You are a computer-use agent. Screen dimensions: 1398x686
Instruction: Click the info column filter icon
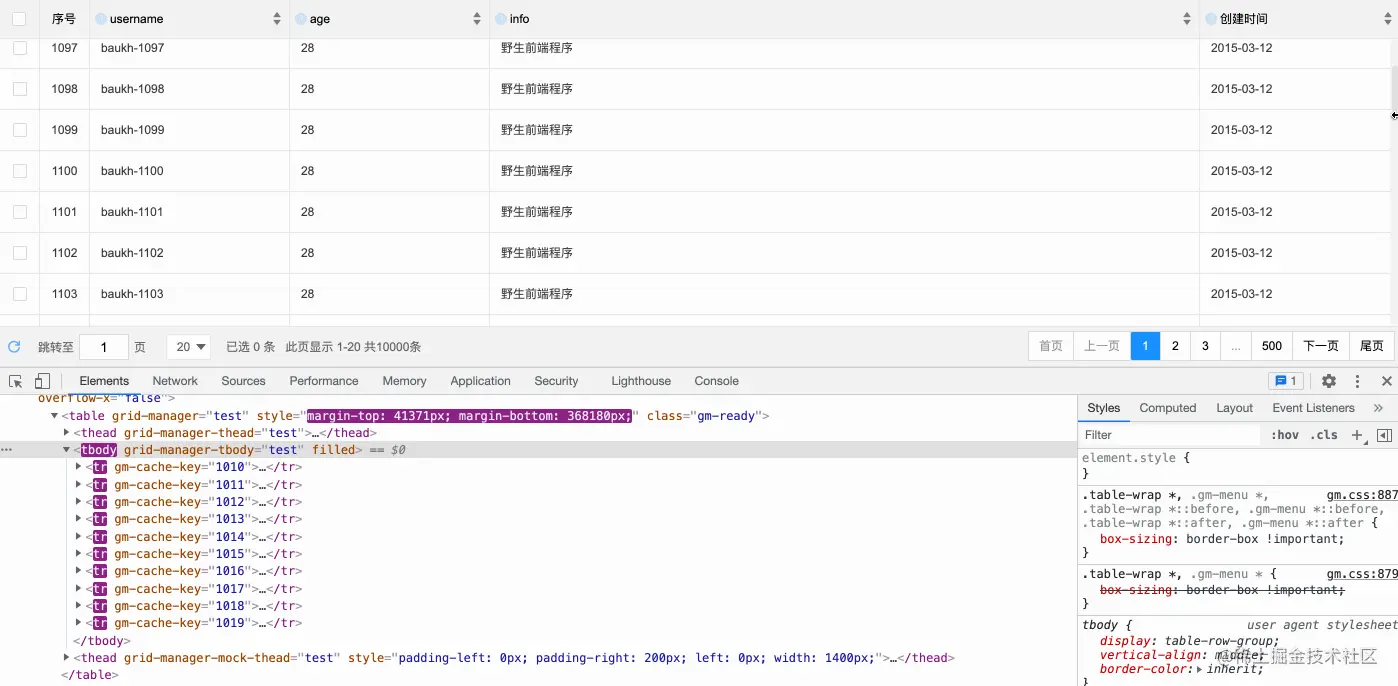click(501, 19)
